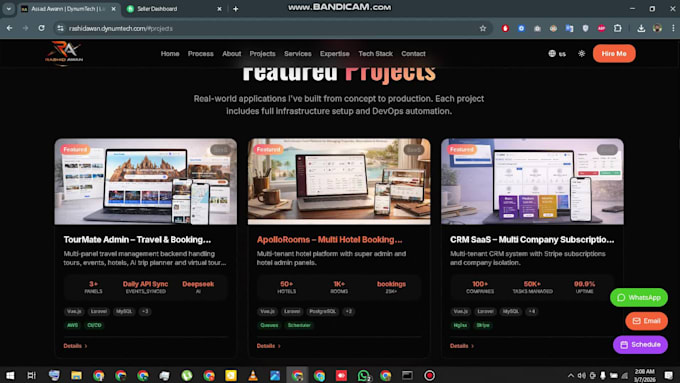The image size is (680, 383).
Task: Open the ApolloRooms project thumbnail
Action: point(339,181)
